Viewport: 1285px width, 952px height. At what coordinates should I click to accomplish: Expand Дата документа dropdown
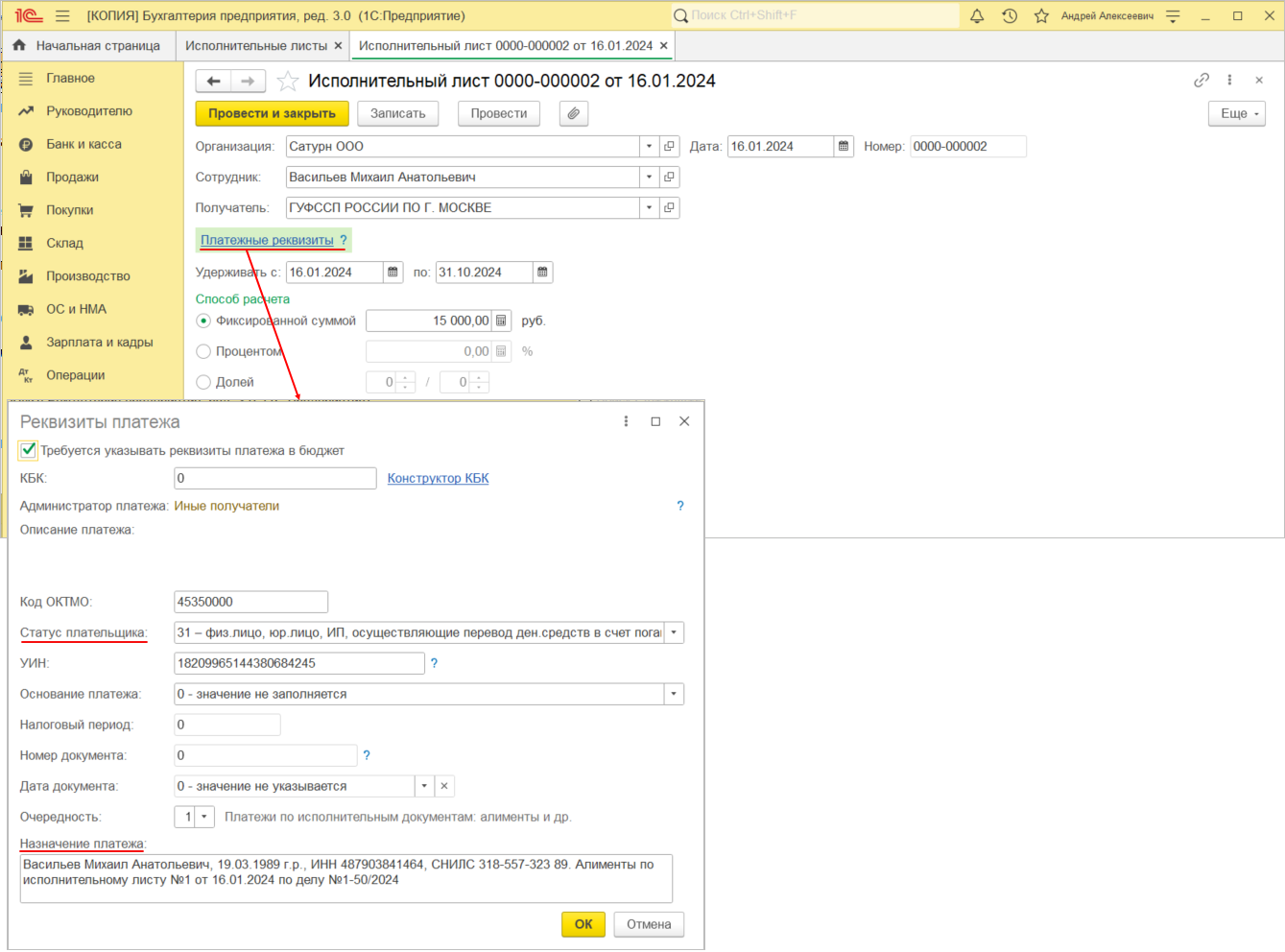point(424,786)
